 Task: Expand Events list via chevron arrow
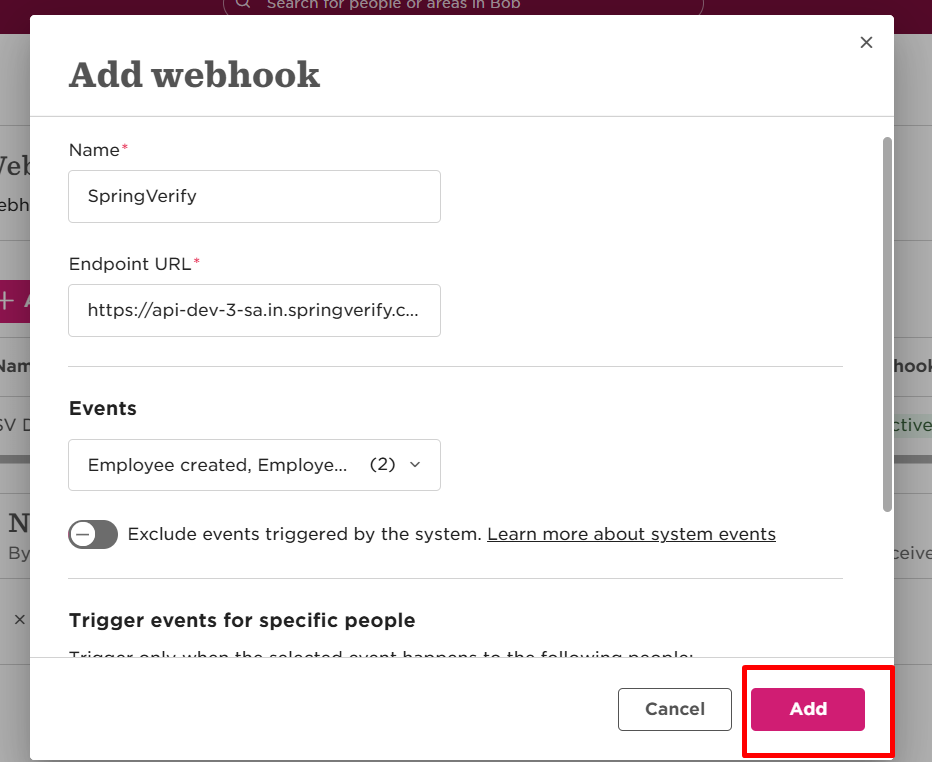[x=415, y=465]
